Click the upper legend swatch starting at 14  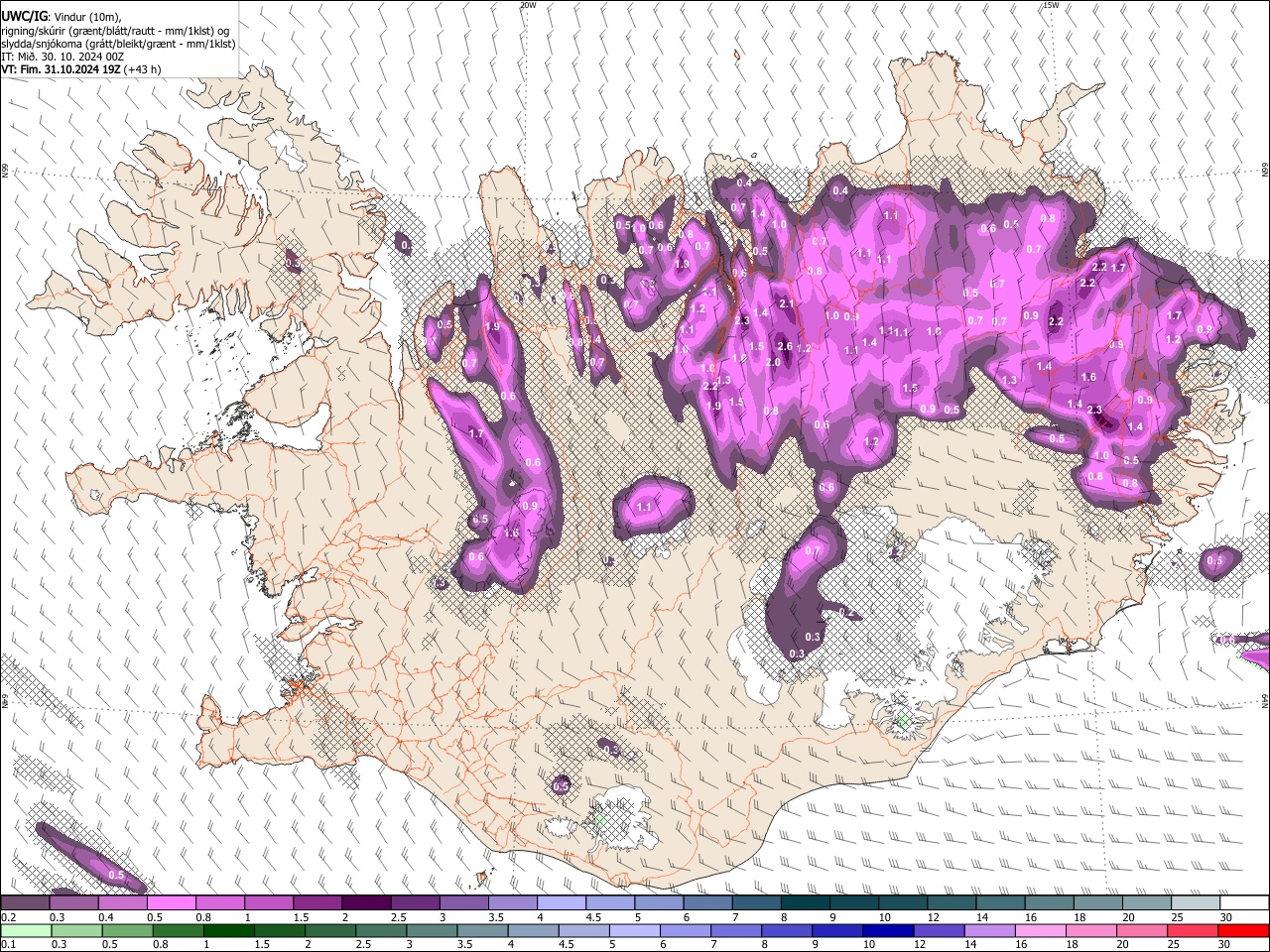(x=1001, y=903)
